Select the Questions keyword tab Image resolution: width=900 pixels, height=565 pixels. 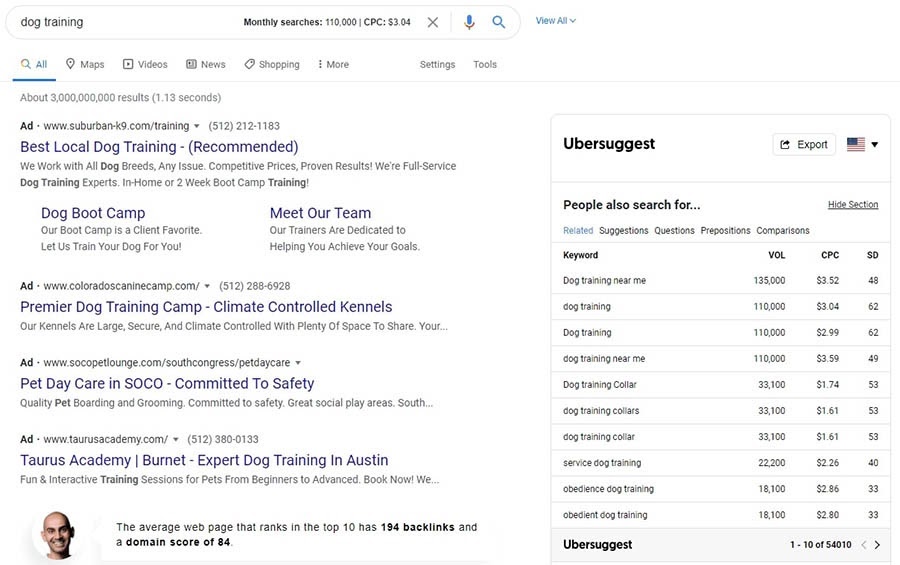click(674, 231)
